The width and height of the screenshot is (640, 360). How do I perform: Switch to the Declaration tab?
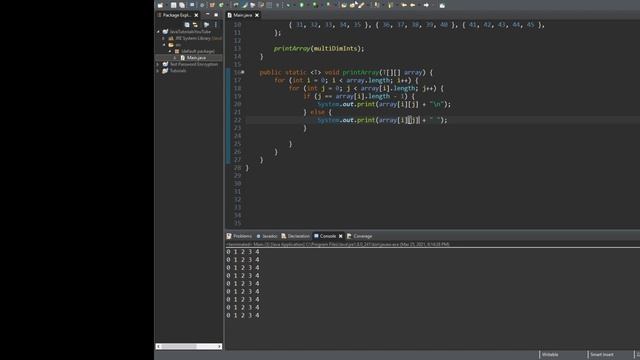[296, 236]
